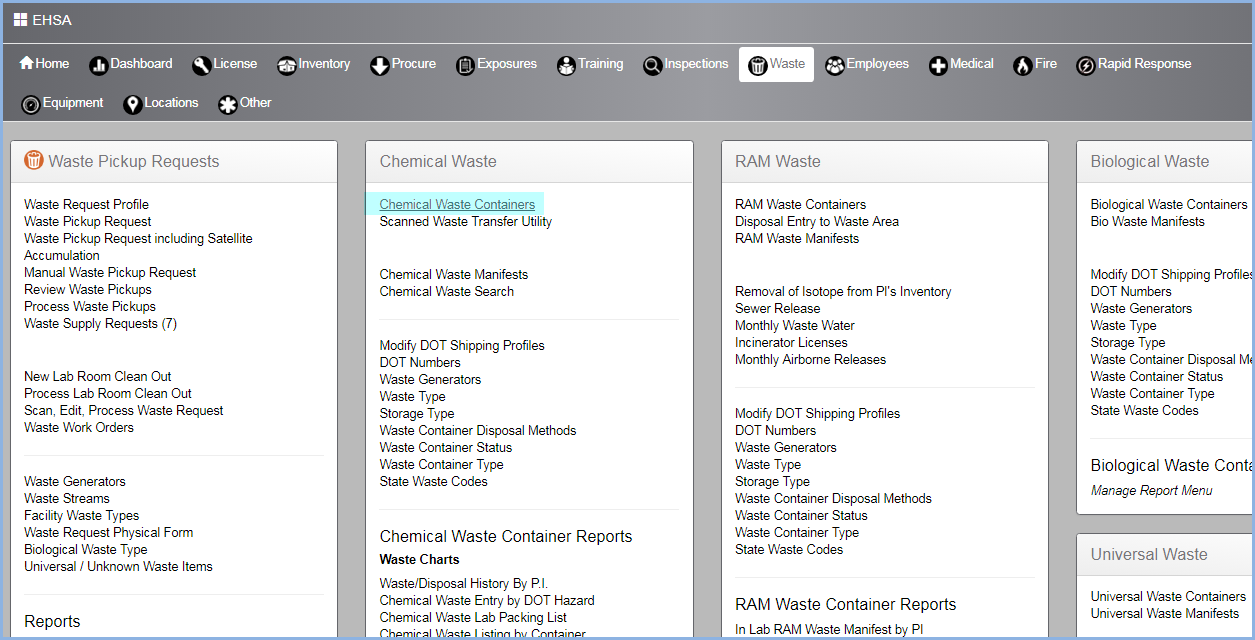Viewport: 1255px width, 640px height.
Task: Select Review Waste Pickups
Action: 88,290
